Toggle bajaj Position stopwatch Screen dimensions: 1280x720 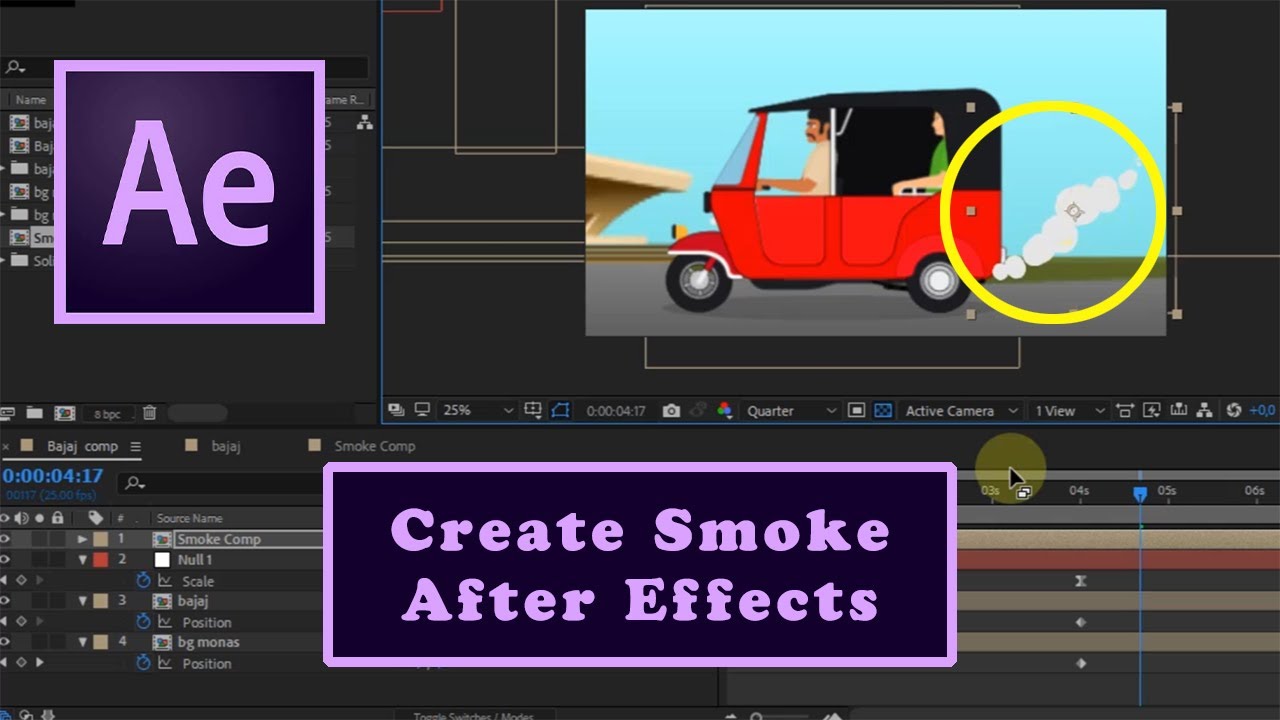point(143,622)
